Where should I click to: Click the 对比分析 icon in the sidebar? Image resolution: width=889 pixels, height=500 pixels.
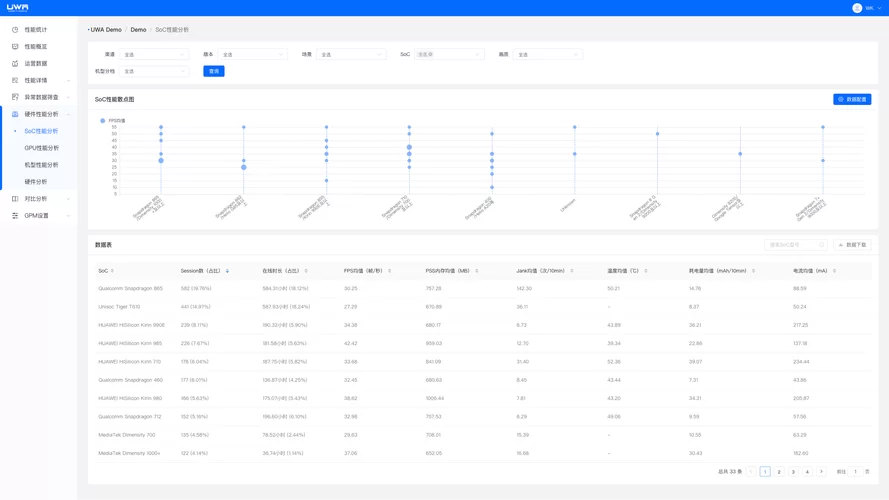(15, 199)
